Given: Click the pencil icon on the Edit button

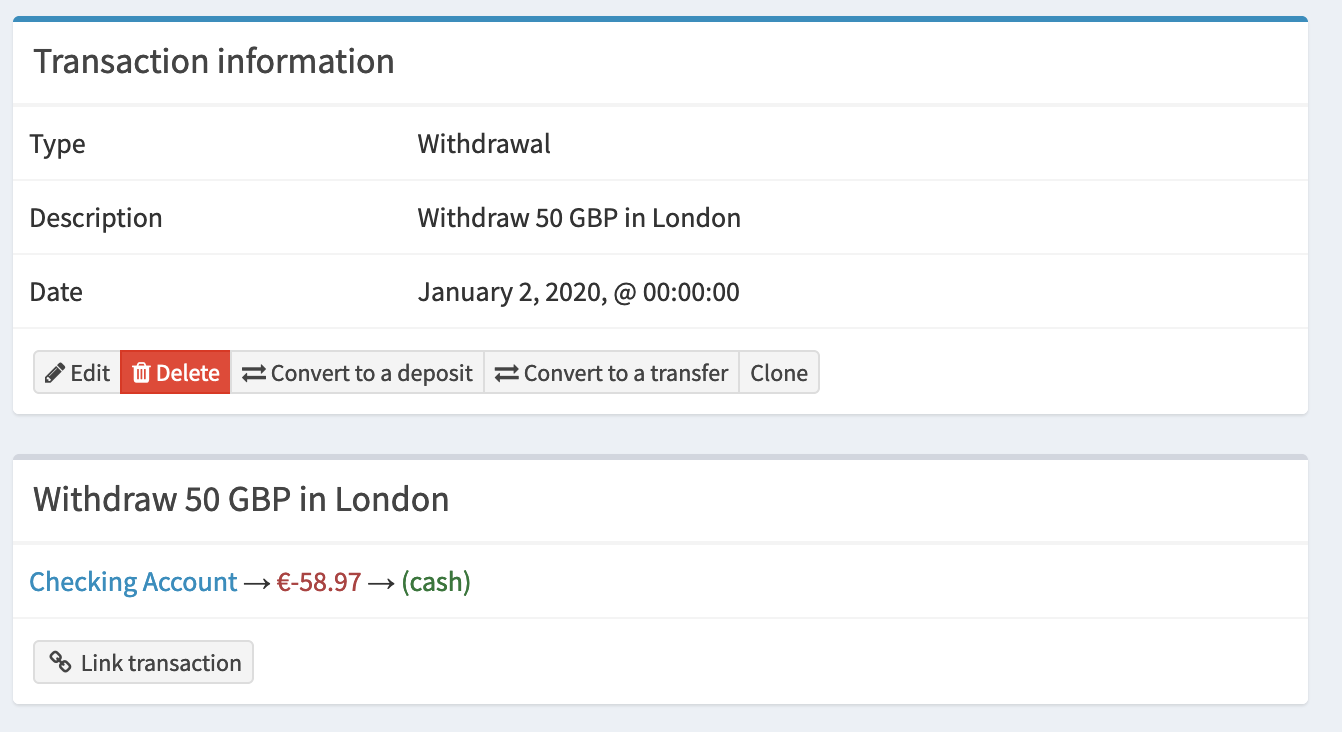Looking at the screenshot, I should (x=53, y=372).
